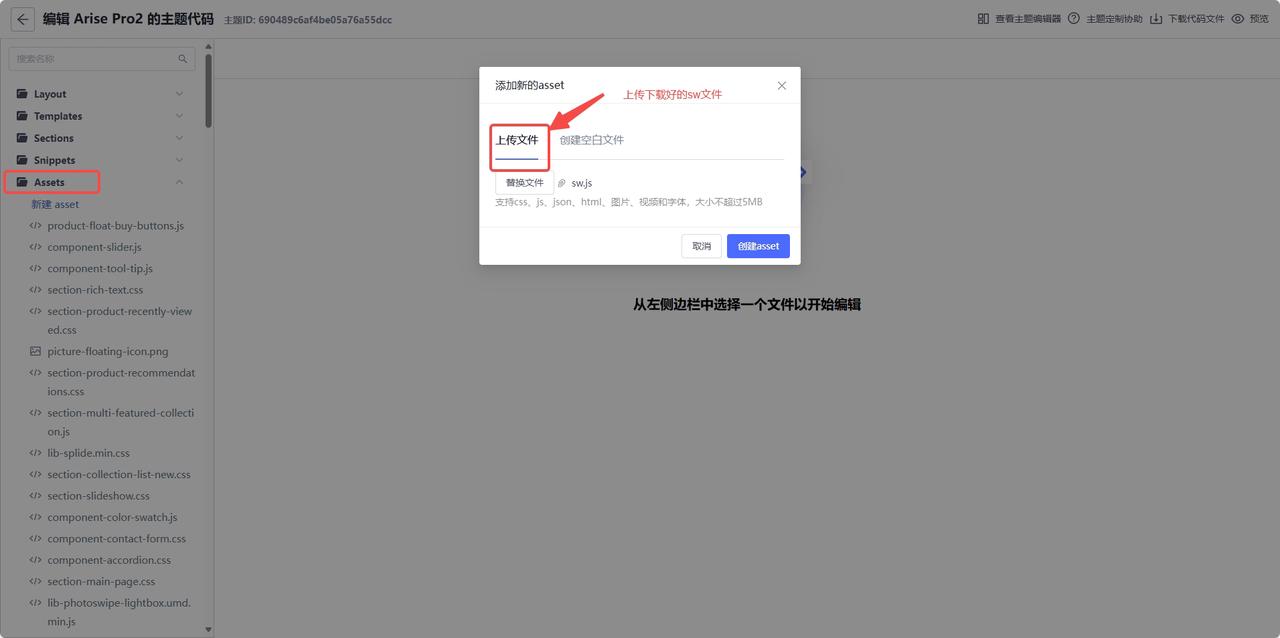This screenshot has width=1280, height=638.
Task: Expand the Templates folder chevron
Action: click(180, 116)
